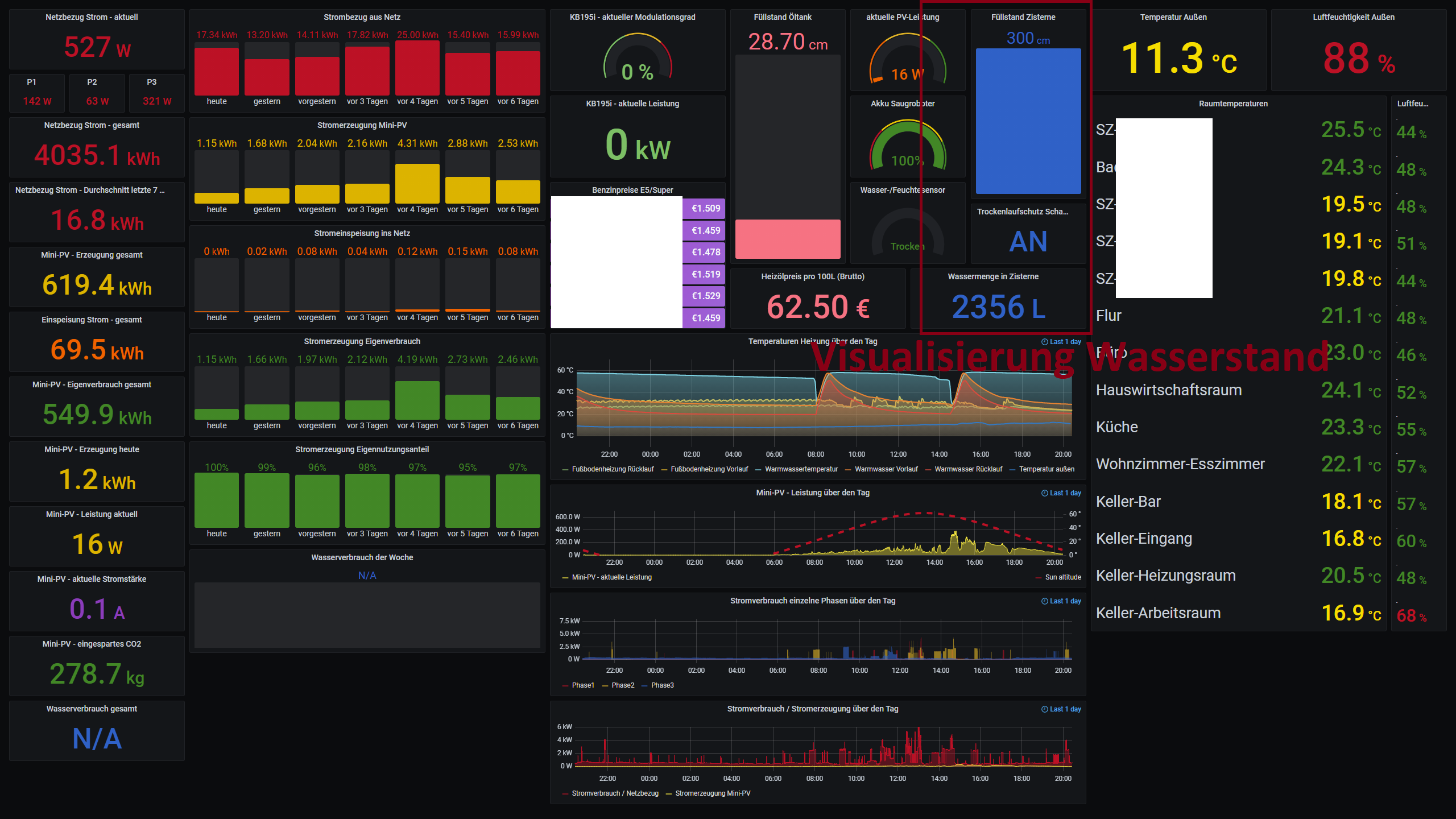Open the Temperatur Außen panel menu
Image resolution: width=1456 pixels, height=819 pixels.
pos(1173,18)
